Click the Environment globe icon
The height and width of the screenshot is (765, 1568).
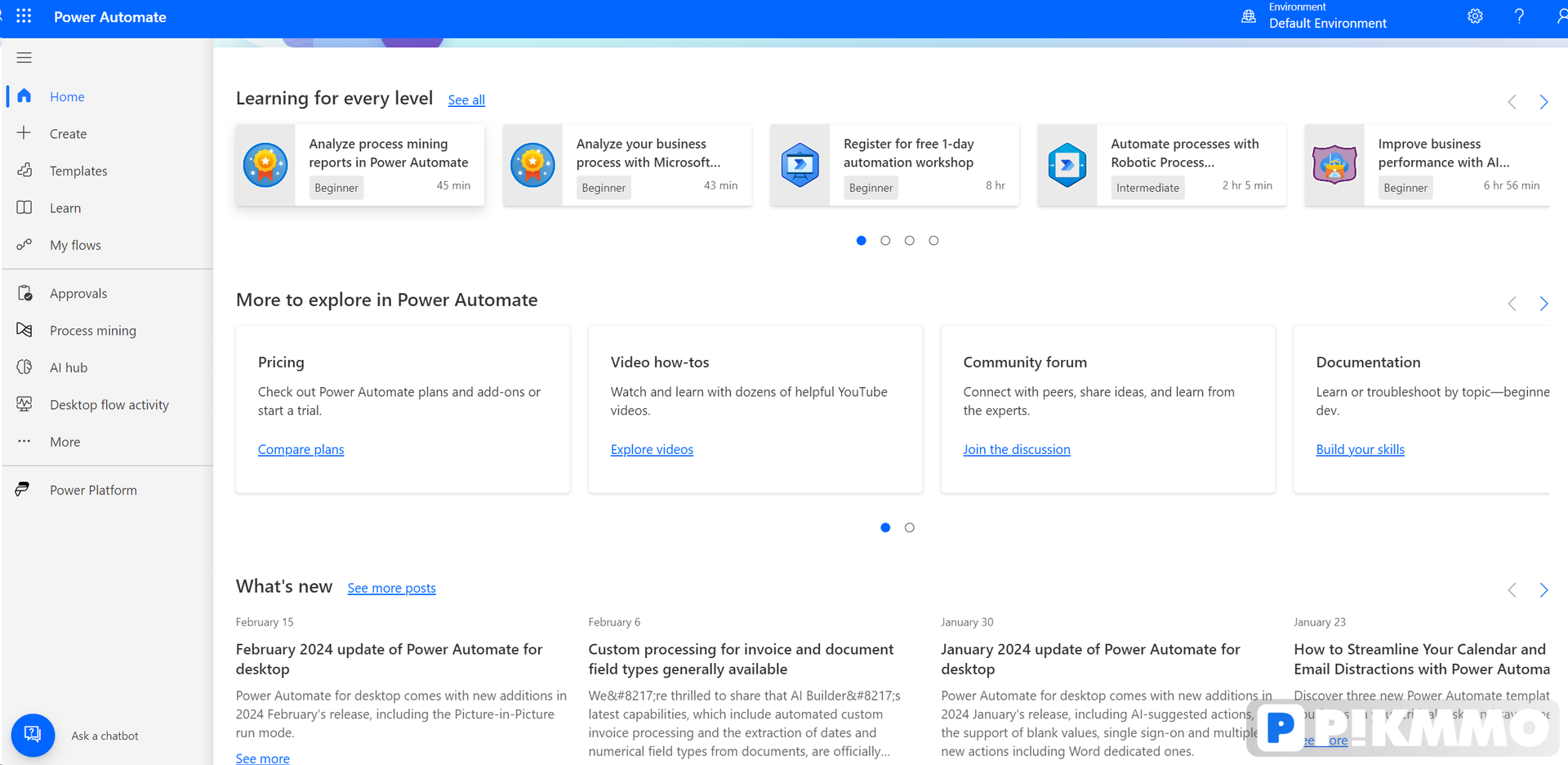click(x=1249, y=16)
